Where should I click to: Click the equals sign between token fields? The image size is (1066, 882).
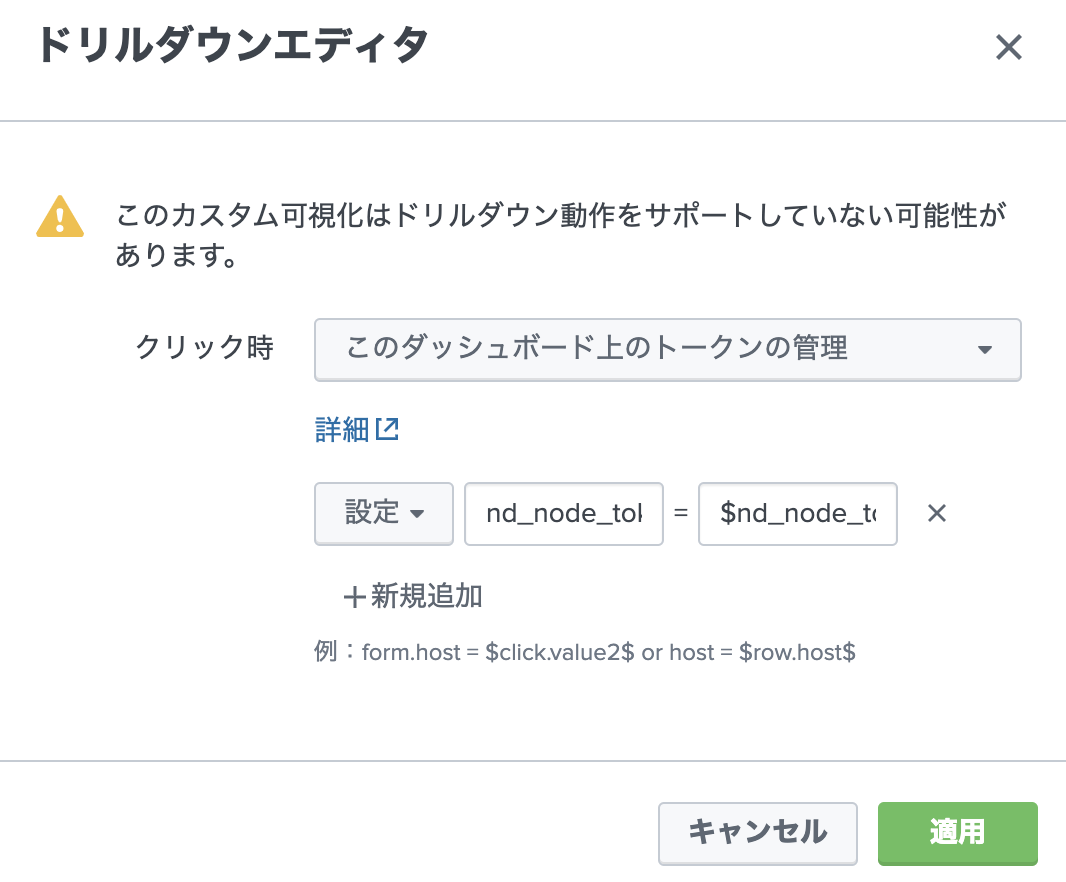[x=681, y=514]
